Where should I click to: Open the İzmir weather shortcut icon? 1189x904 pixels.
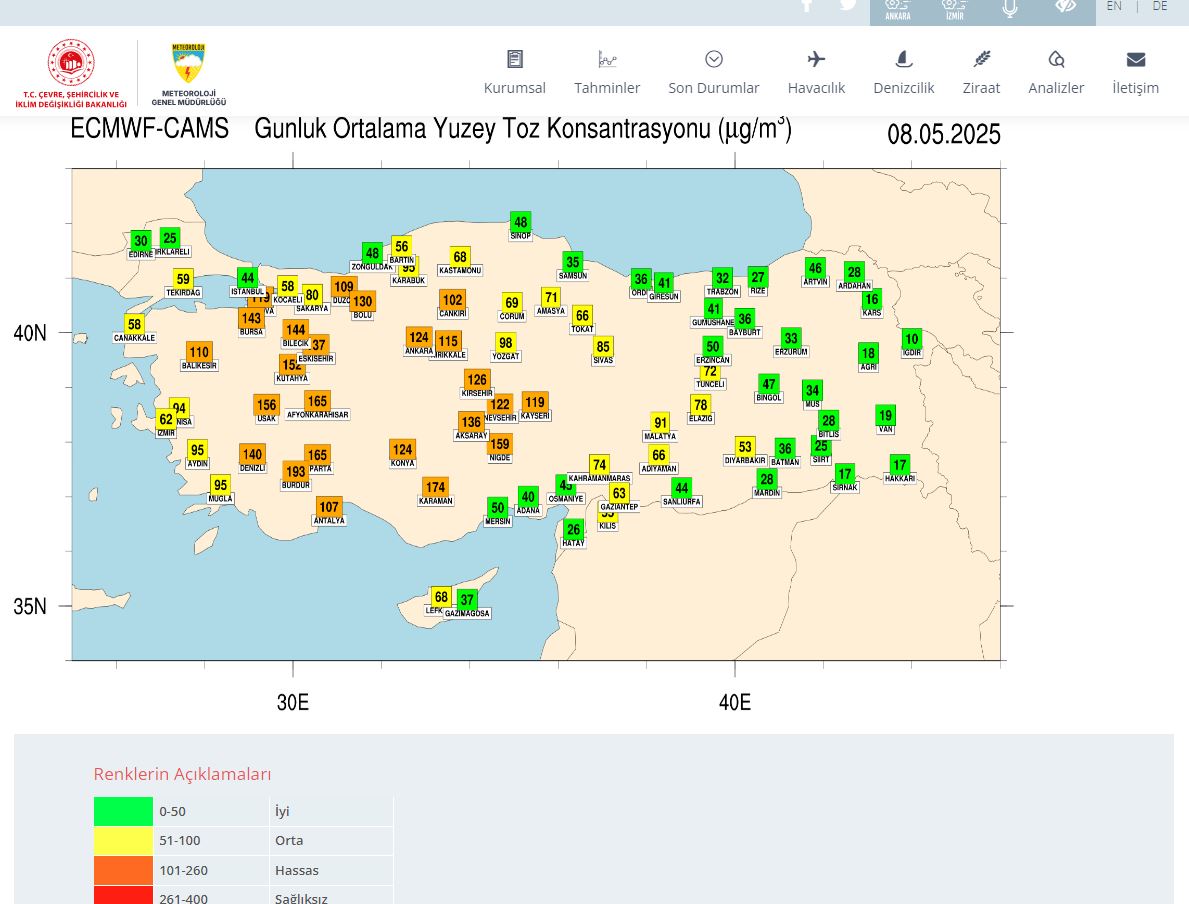pos(954,9)
